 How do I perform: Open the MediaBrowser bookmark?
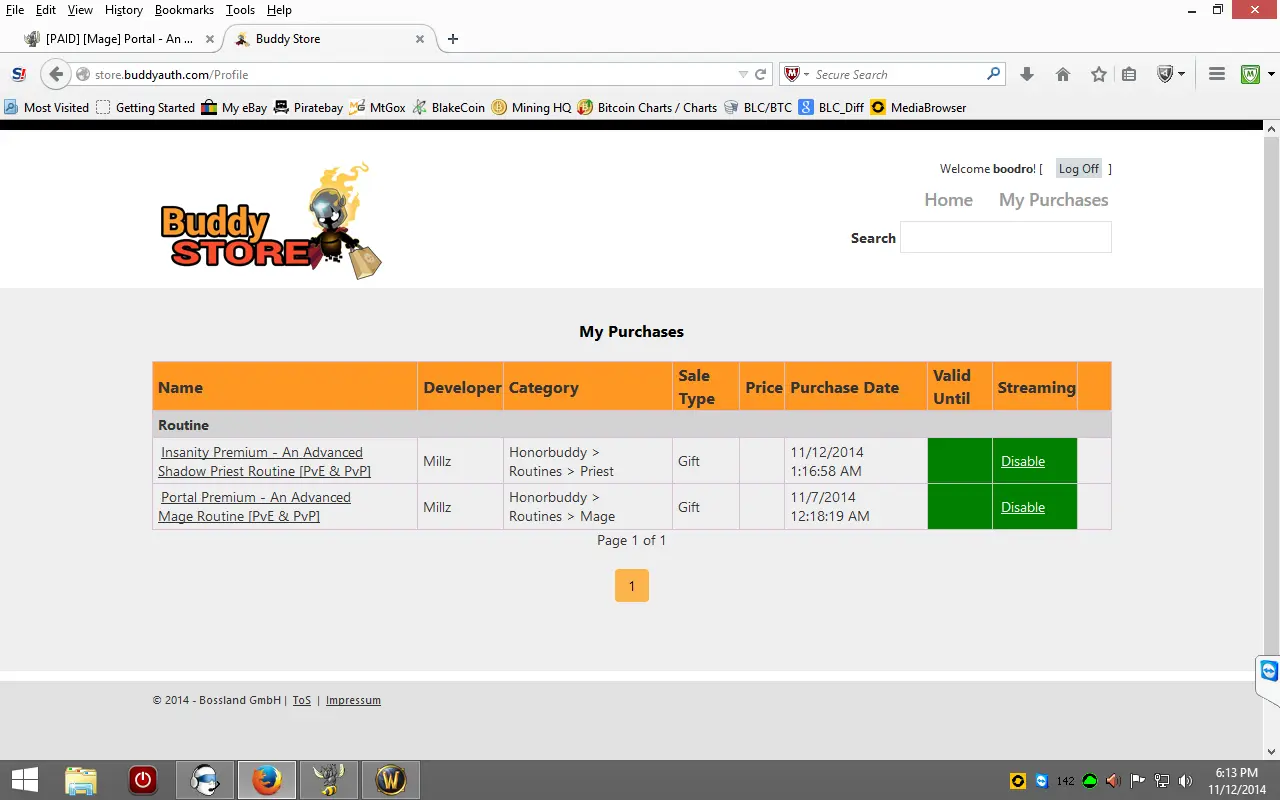click(918, 108)
